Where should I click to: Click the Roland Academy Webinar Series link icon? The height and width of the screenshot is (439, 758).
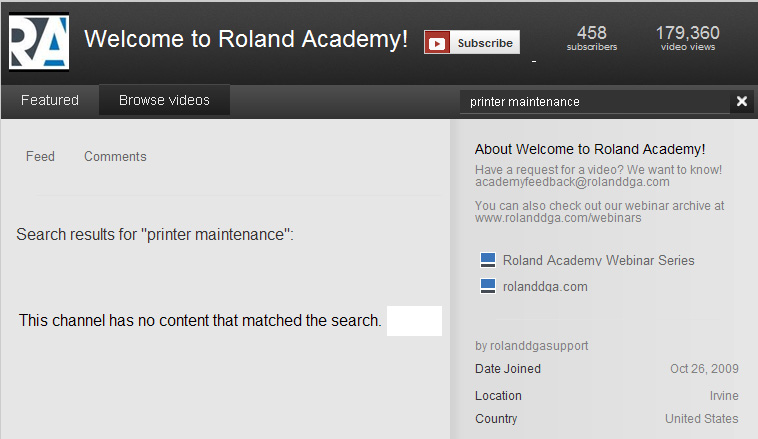point(488,260)
